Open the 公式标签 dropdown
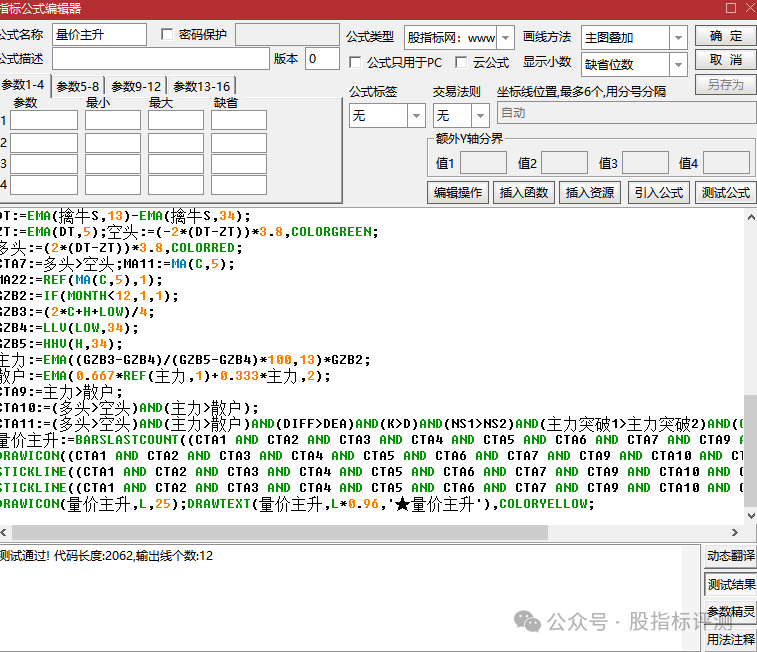Viewport: 757px width, 652px height. tap(416, 115)
